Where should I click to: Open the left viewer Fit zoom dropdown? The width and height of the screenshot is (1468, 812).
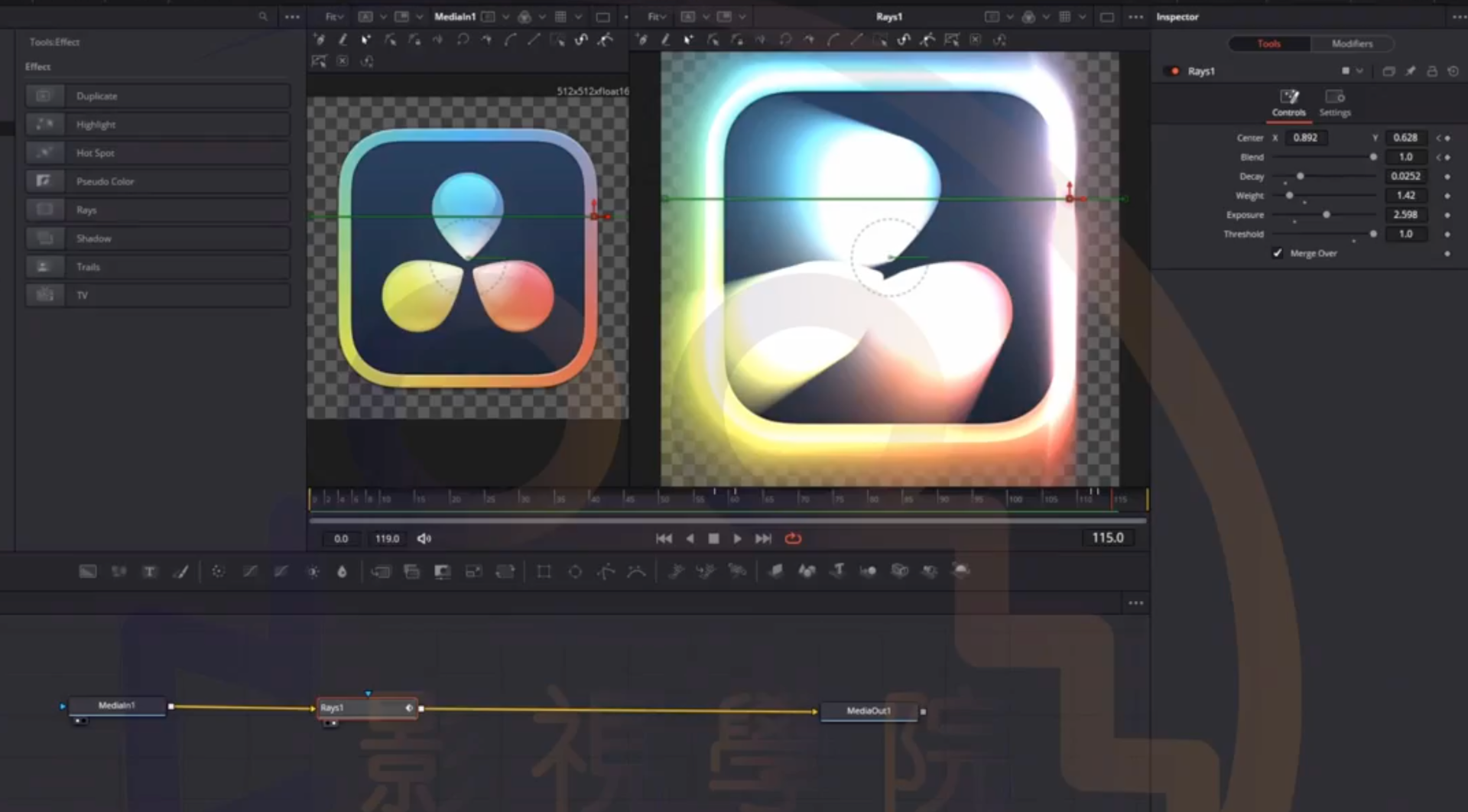point(334,17)
